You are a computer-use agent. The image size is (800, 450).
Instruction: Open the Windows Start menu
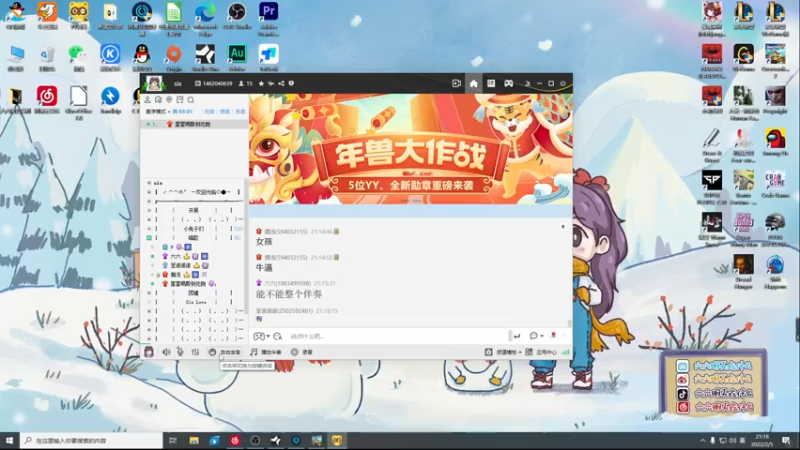tap(9, 440)
